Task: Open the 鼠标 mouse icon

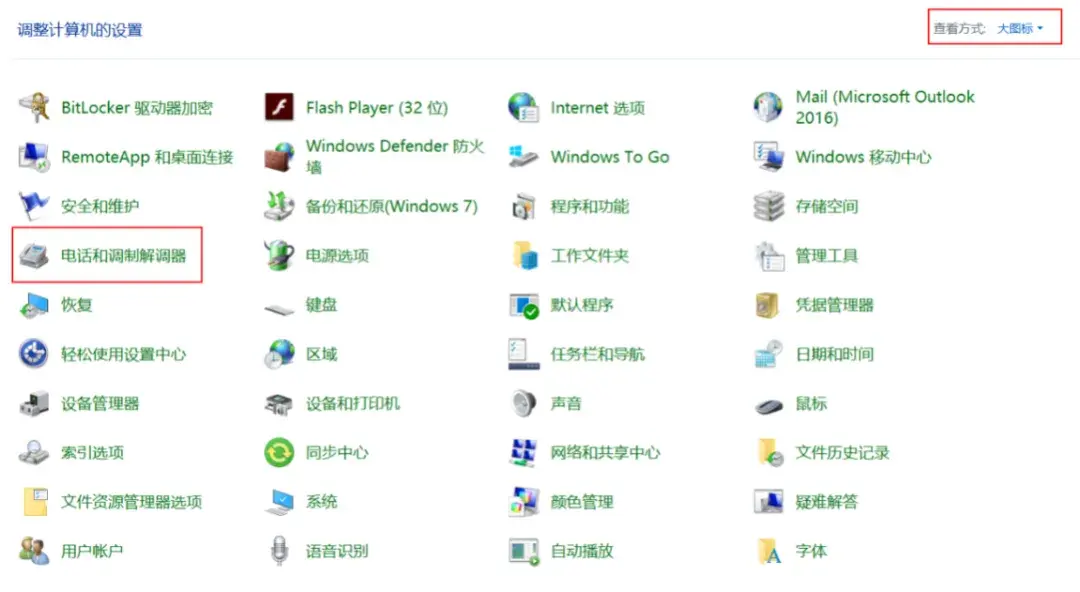Action: (768, 406)
